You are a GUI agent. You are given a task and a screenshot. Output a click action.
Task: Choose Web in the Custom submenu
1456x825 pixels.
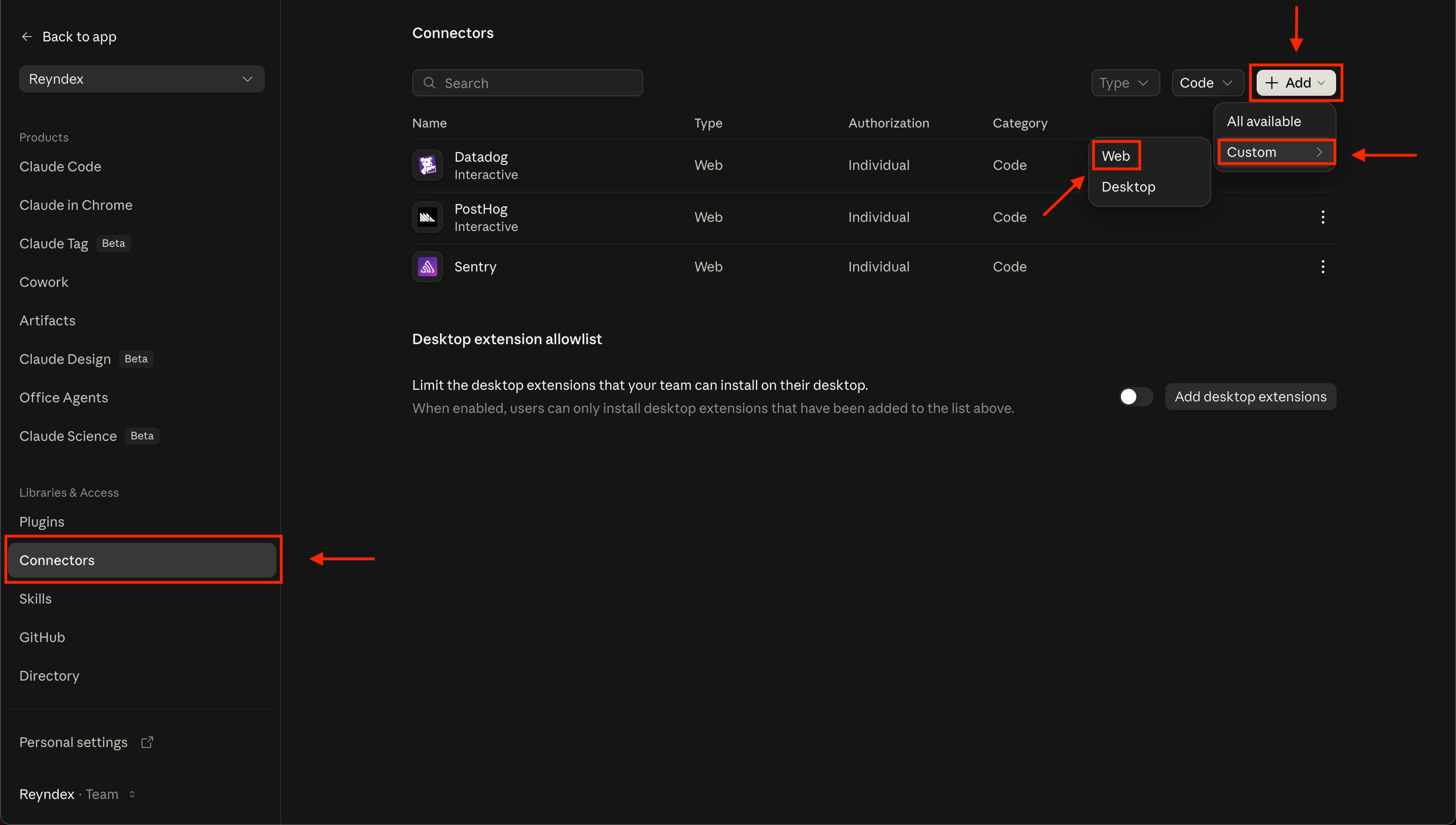(1116, 156)
